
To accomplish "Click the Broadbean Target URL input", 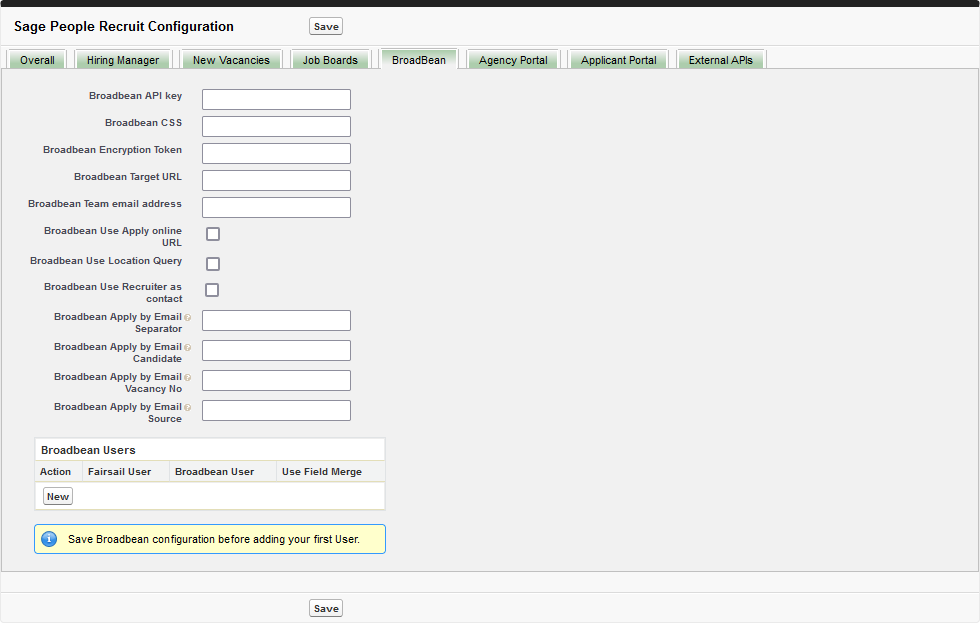I will point(276,180).
